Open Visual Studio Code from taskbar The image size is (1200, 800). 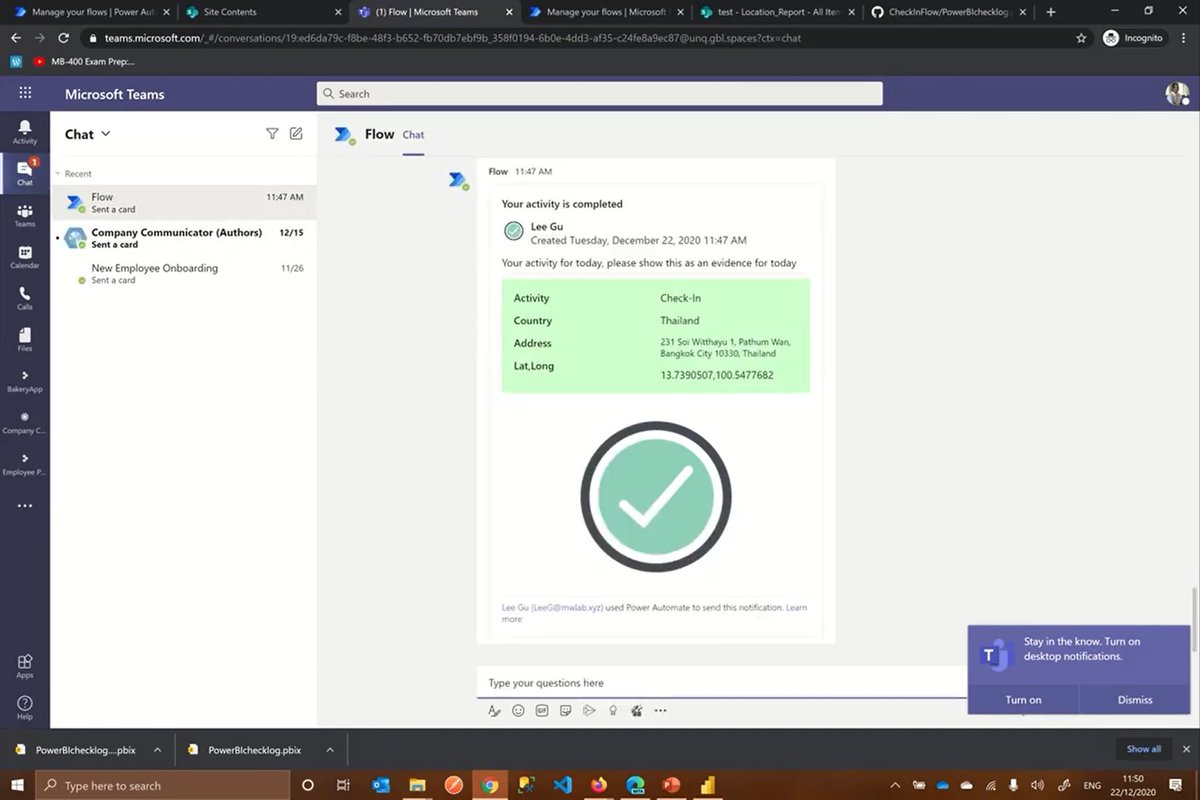click(563, 785)
